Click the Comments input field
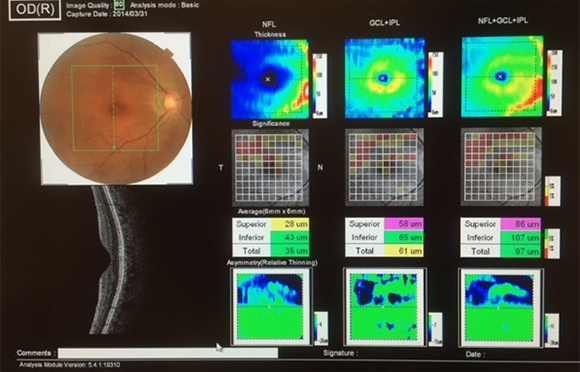Viewport: 580px width, 372px height. 168,353
